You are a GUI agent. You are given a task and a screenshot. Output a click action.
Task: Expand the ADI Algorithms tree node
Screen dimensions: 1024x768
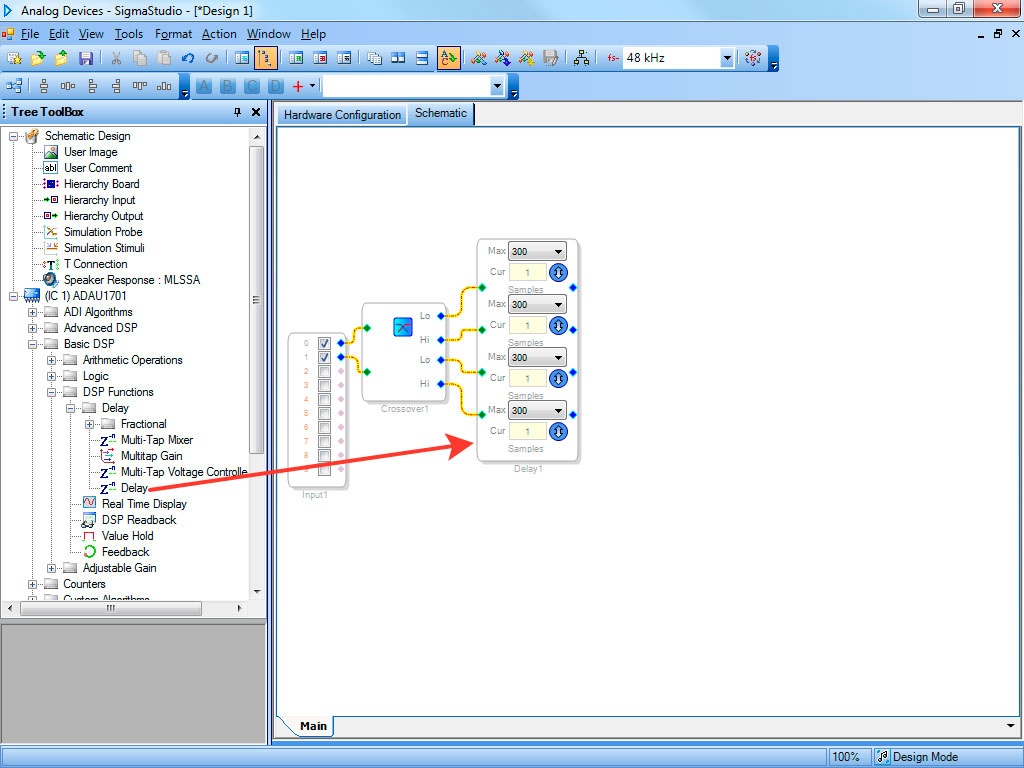[33, 312]
